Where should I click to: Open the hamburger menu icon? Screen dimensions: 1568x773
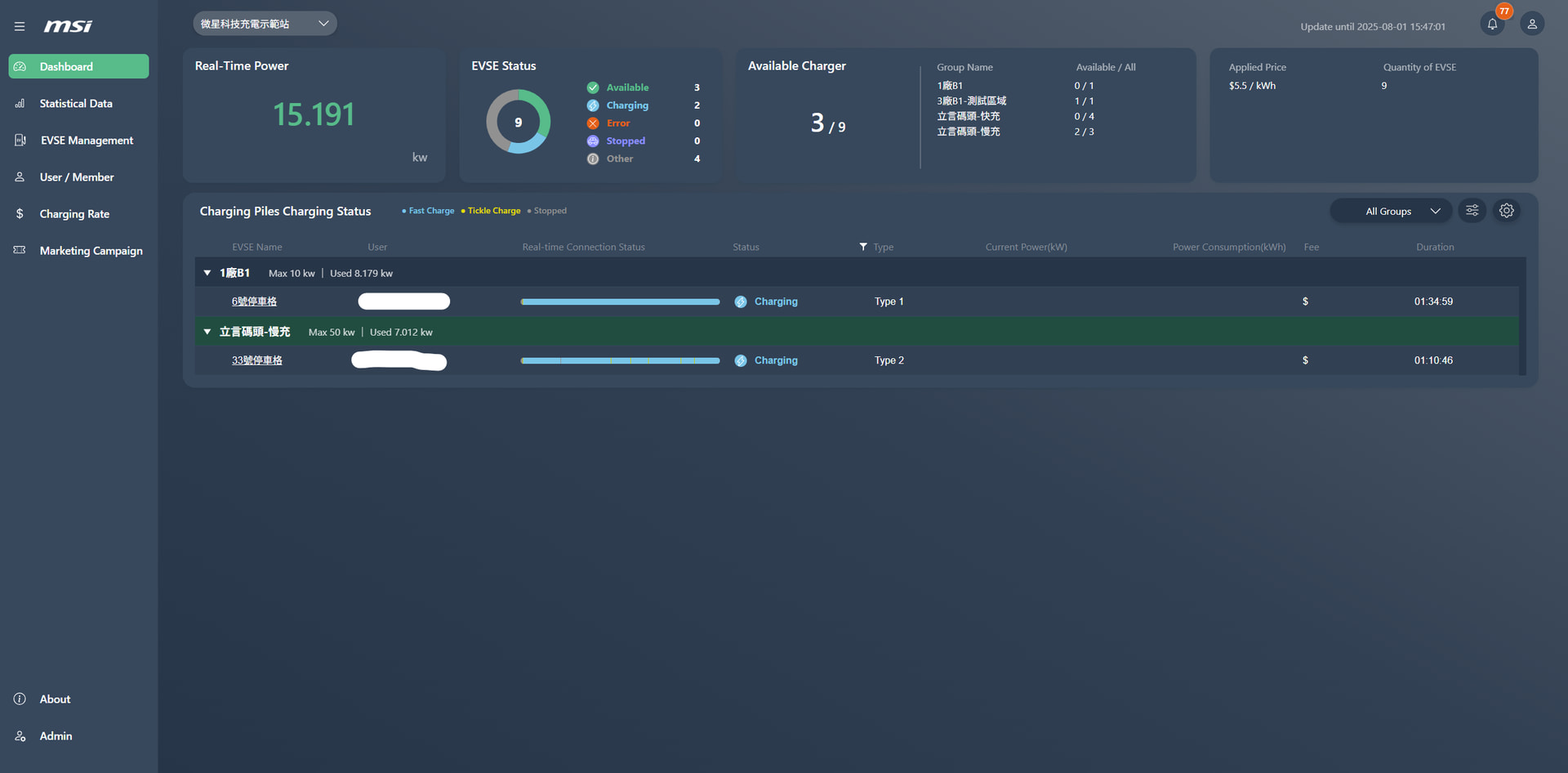tap(20, 26)
